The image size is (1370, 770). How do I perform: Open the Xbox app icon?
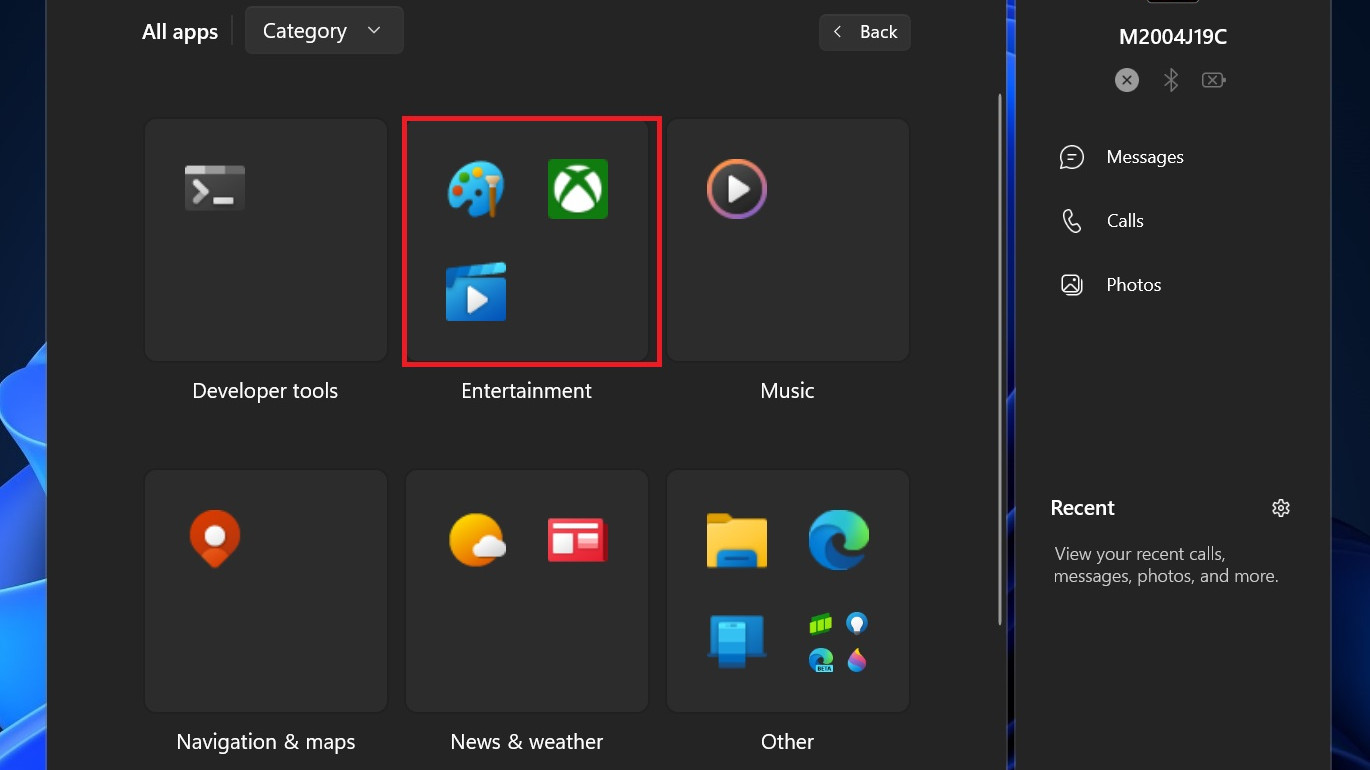coord(578,189)
